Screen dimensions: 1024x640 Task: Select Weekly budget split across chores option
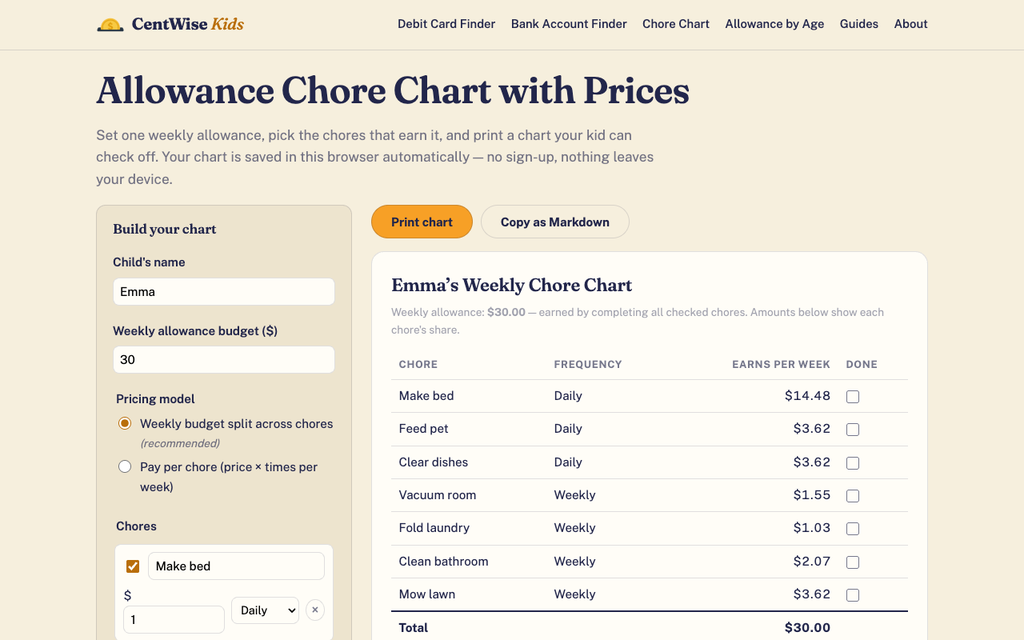(125, 423)
